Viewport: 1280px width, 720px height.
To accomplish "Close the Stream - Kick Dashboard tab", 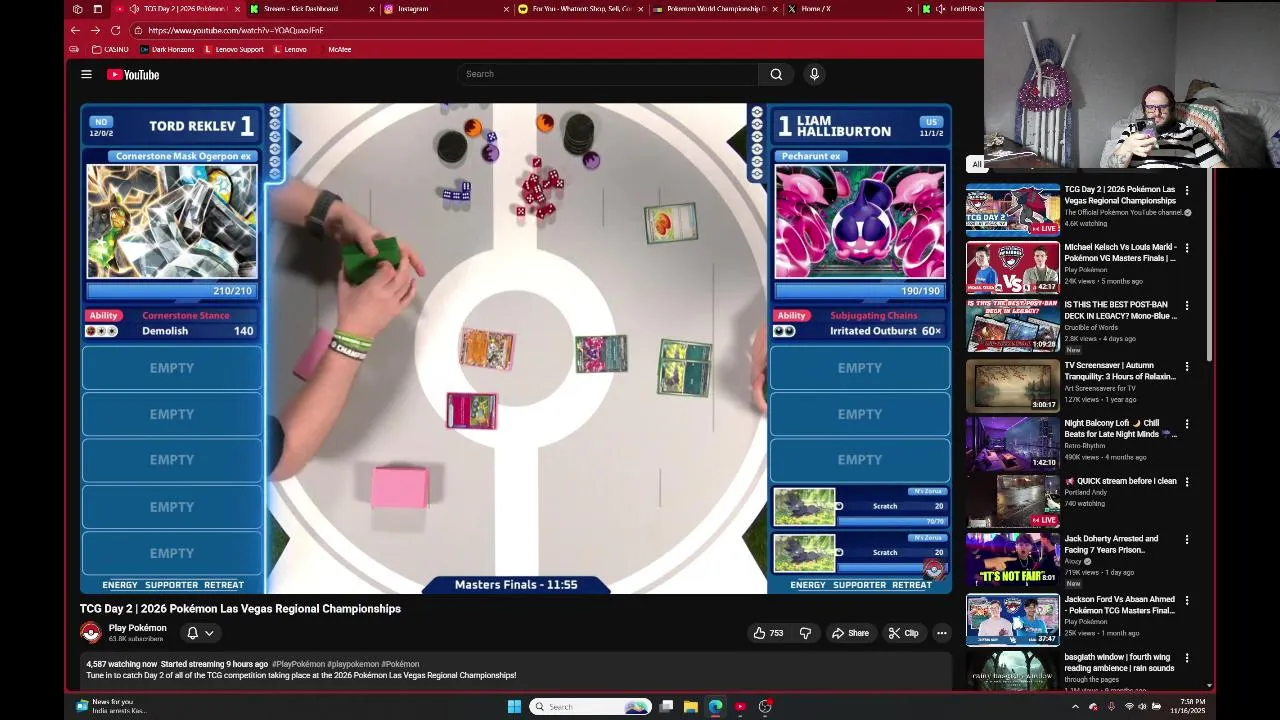I will [372, 9].
